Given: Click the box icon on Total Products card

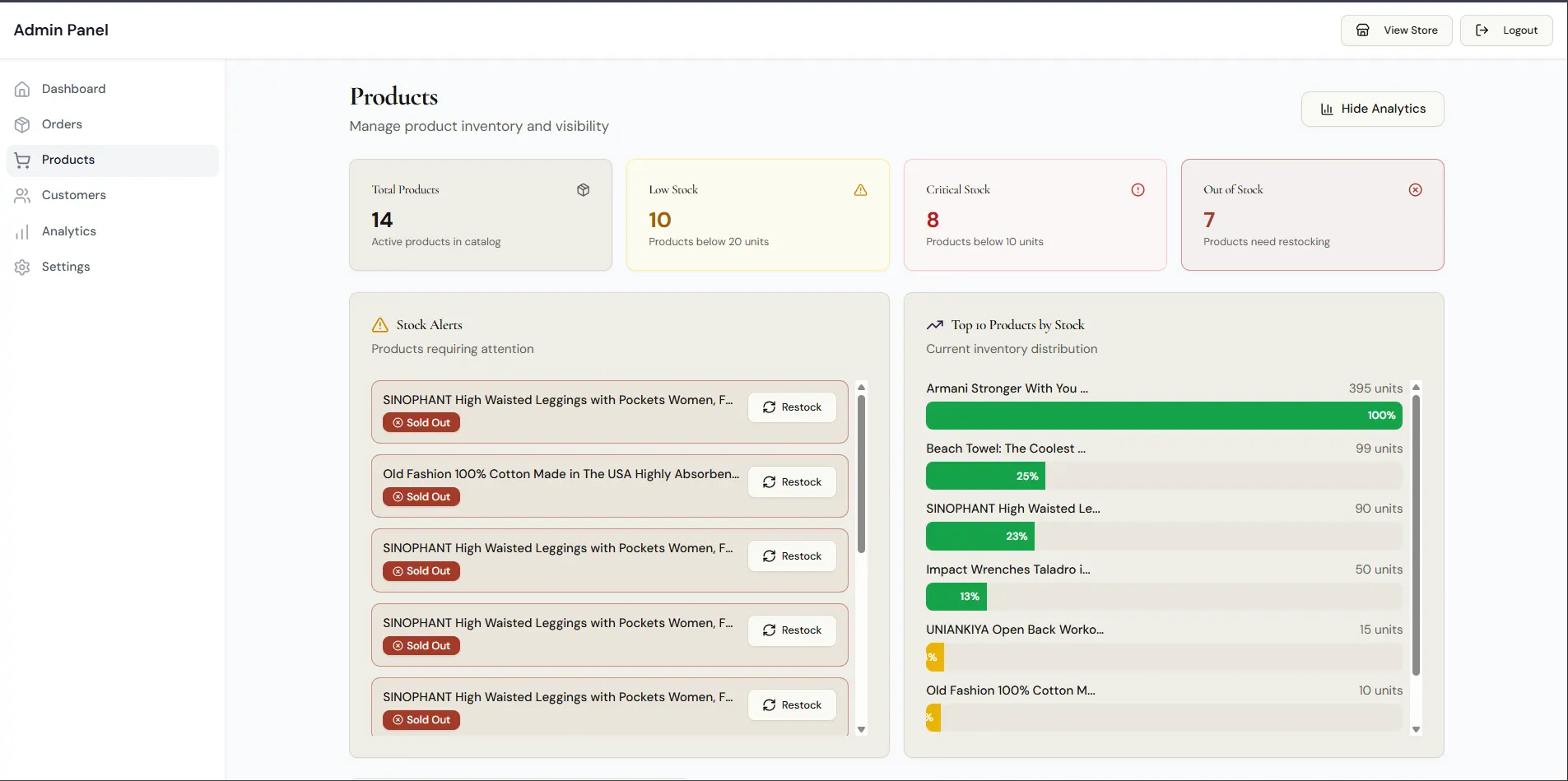Looking at the screenshot, I should coord(584,189).
